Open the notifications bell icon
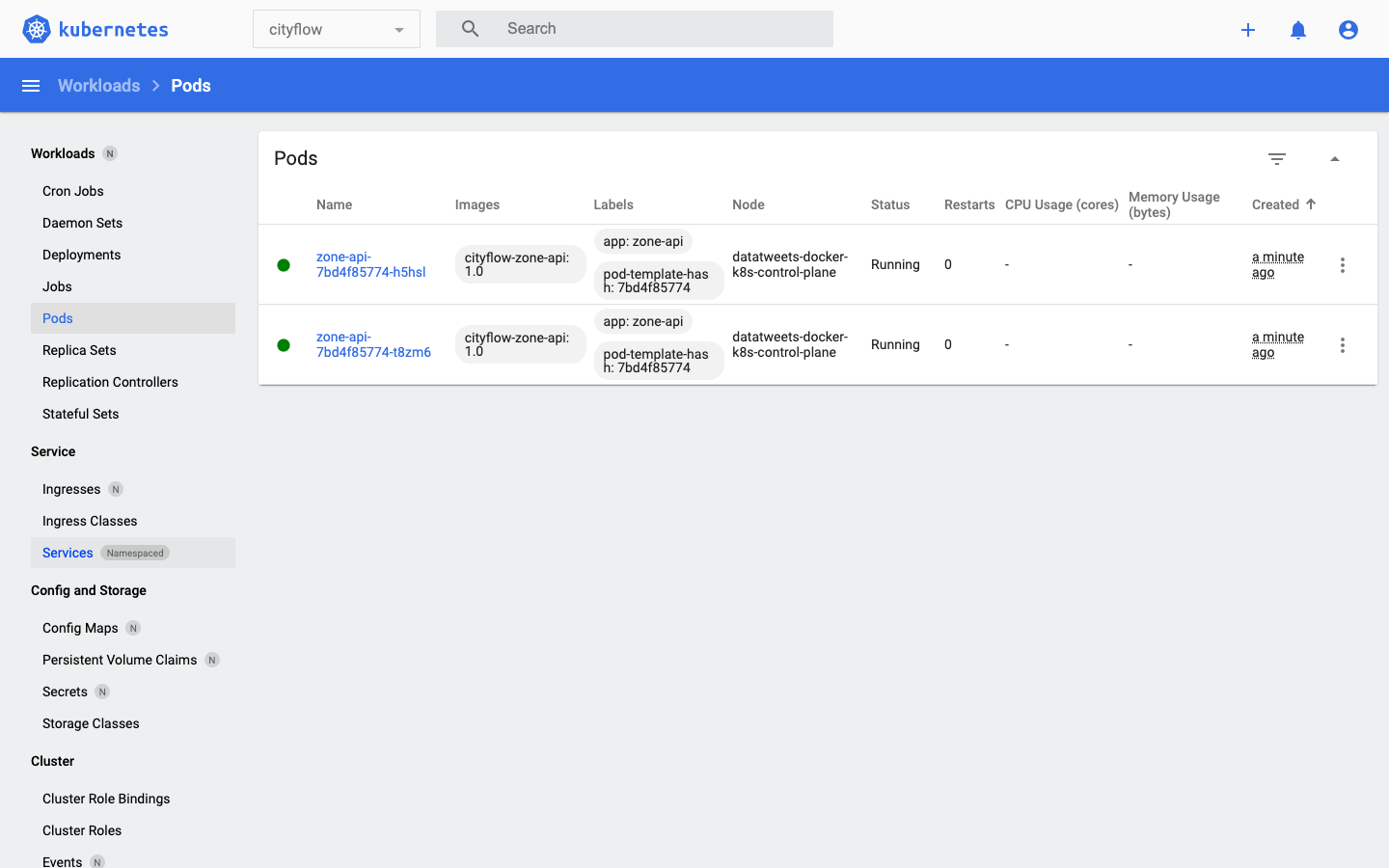Image resolution: width=1389 pixels, height=868 pixels. 1298,30
